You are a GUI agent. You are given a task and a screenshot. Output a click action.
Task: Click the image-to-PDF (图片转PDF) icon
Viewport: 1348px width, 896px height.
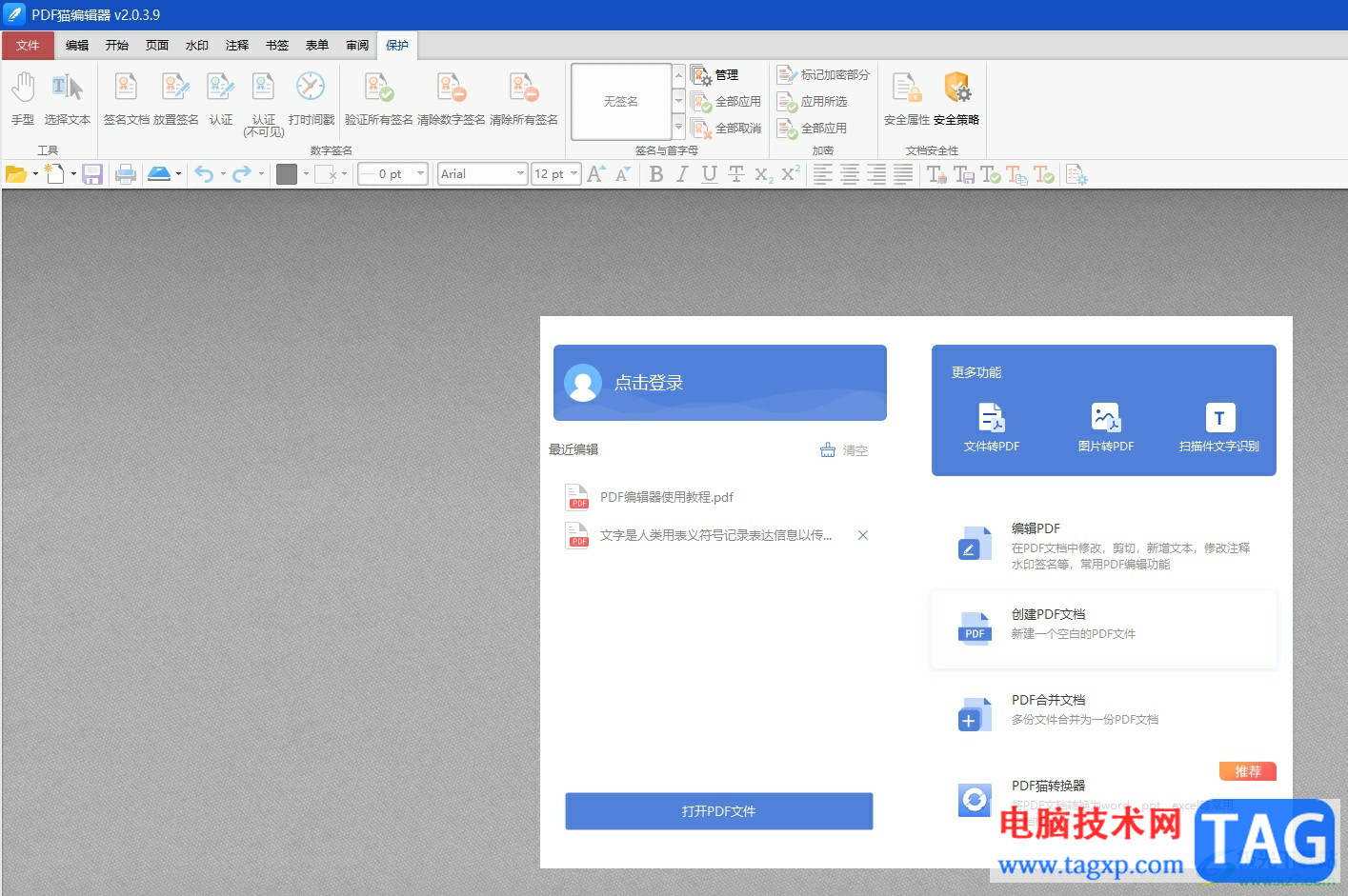[x=1106, y=417]
